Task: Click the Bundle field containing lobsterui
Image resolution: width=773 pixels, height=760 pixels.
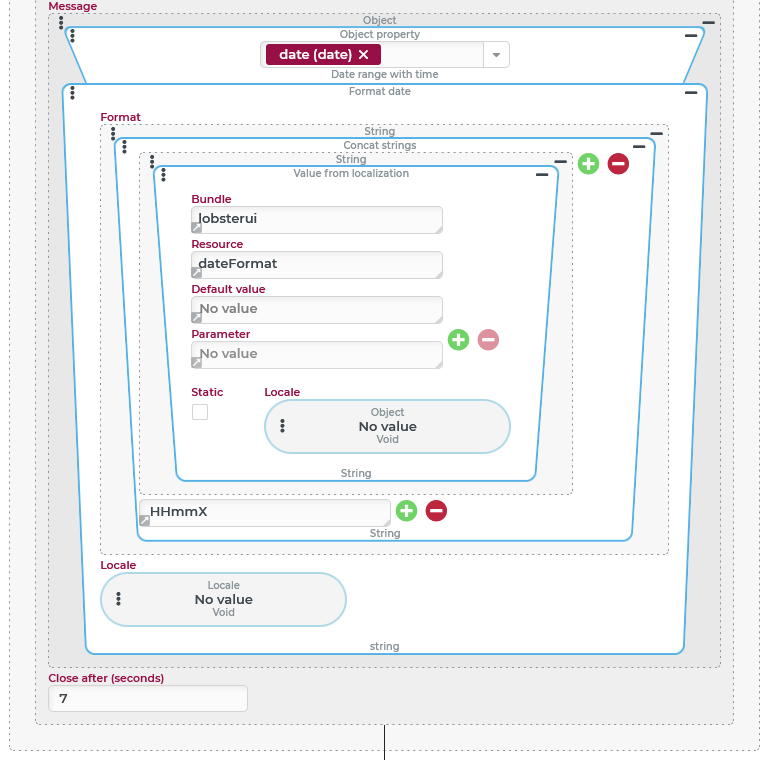Action: click(316, 219)
